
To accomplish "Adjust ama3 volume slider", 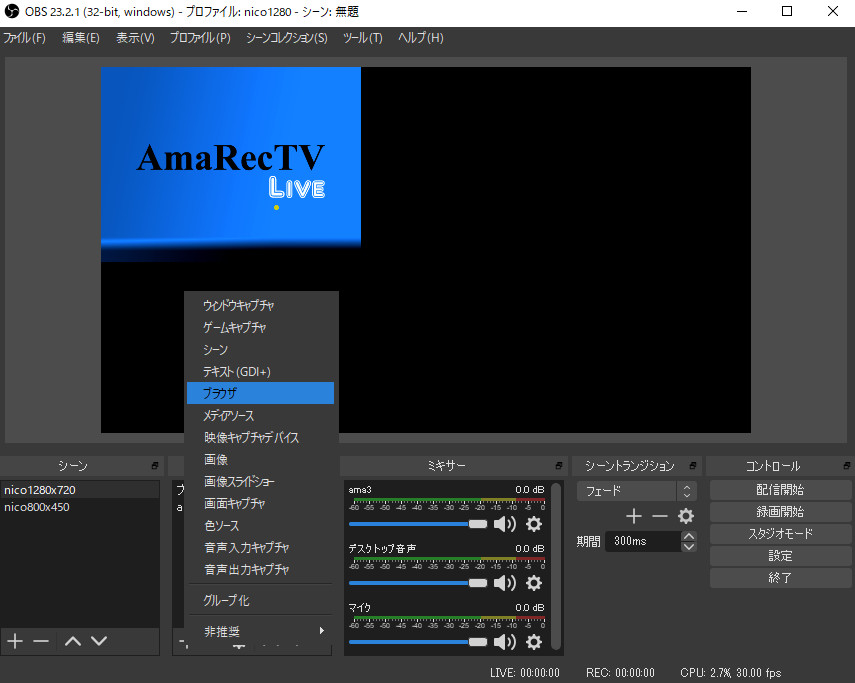I will (418, 524).
